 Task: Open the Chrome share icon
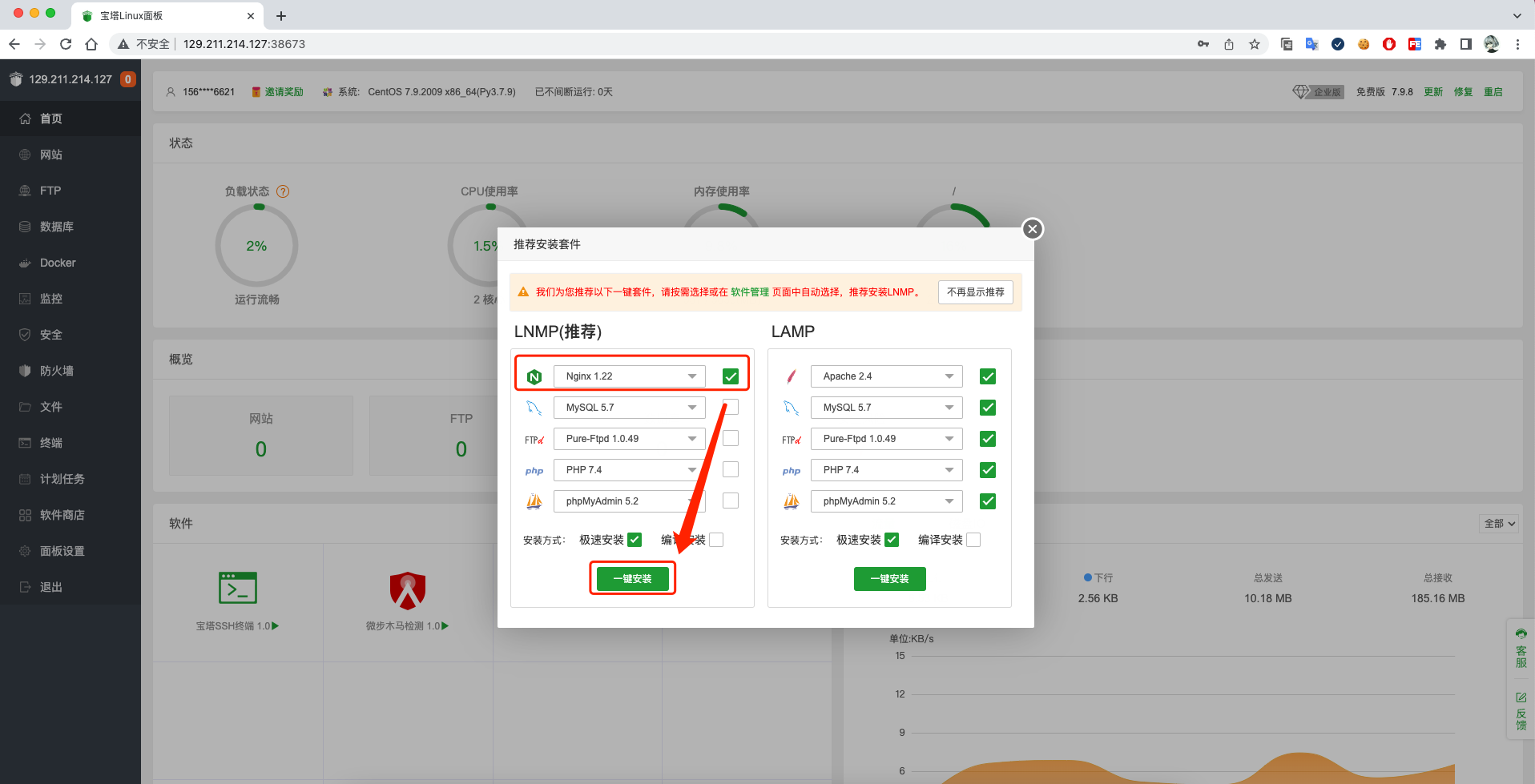pos(1229,44)
